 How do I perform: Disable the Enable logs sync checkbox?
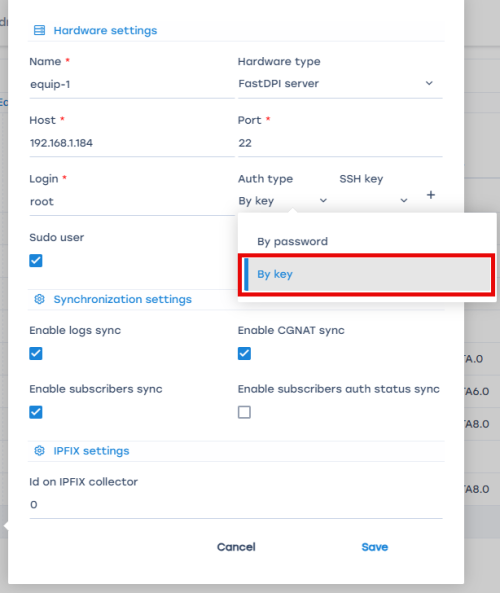tap(36, 354)
